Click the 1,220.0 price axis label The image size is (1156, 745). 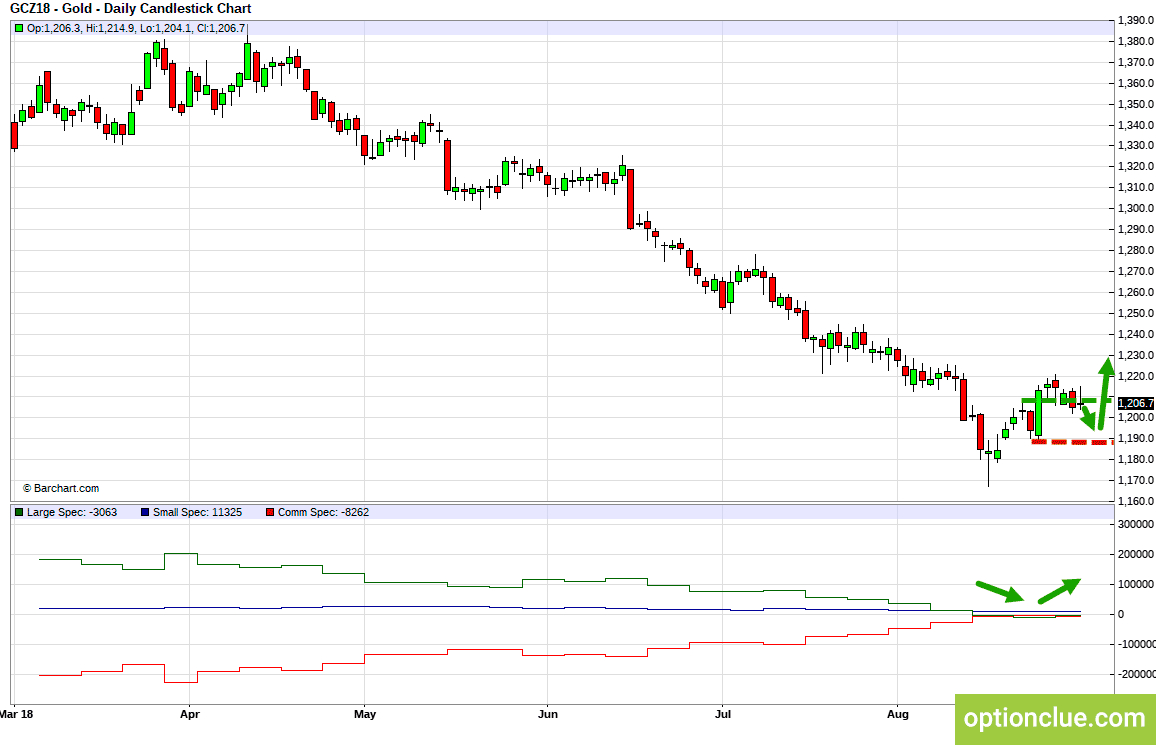tap(1136, 377)
